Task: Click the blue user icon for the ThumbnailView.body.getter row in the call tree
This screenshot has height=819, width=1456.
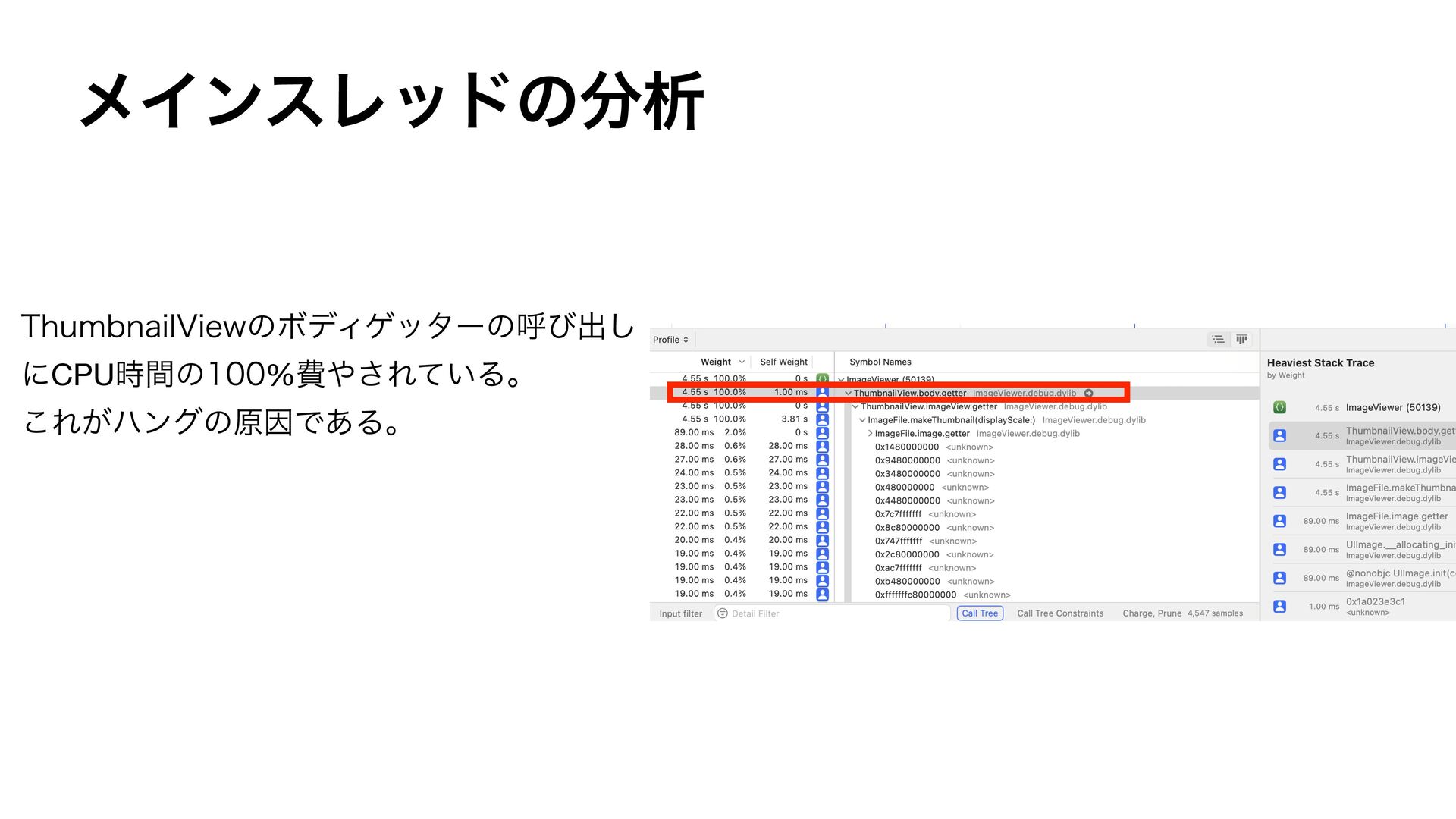Action: click(x=822, y=393)
